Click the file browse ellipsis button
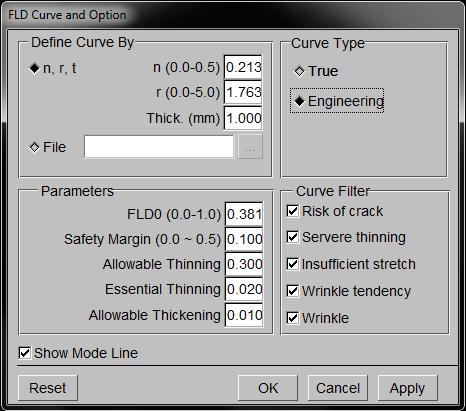466x411 pixels. (x=250, y=147)
